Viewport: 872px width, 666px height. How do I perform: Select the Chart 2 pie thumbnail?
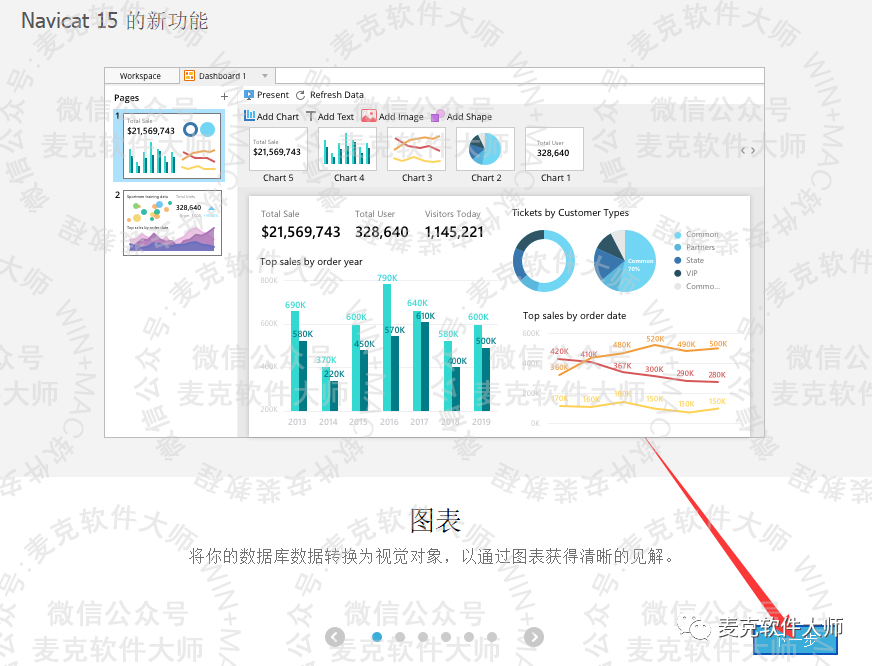click(x=485, y=148)
